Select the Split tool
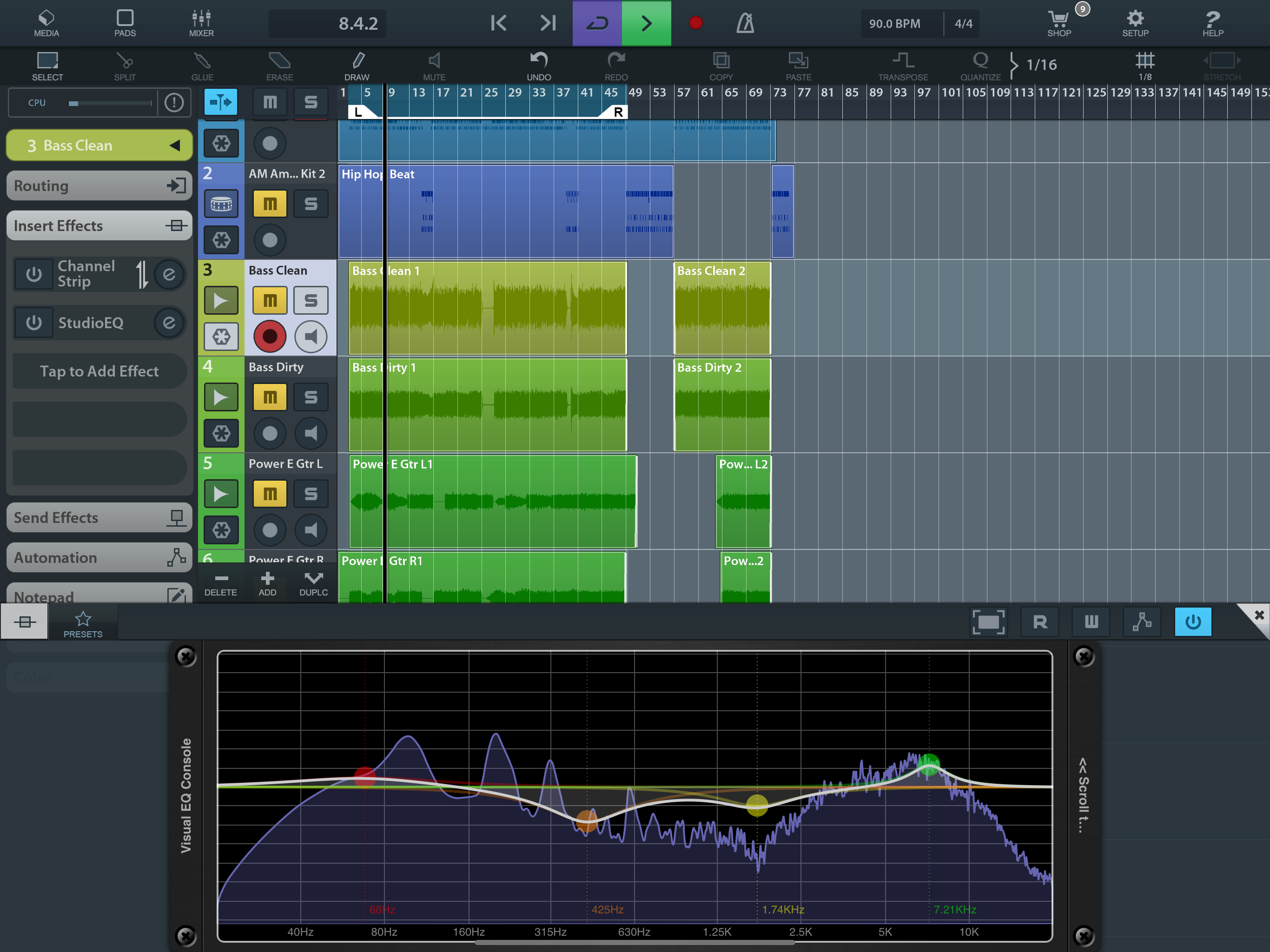The height and width of the screenshot is (952, 1270). (x=124, y=66)
